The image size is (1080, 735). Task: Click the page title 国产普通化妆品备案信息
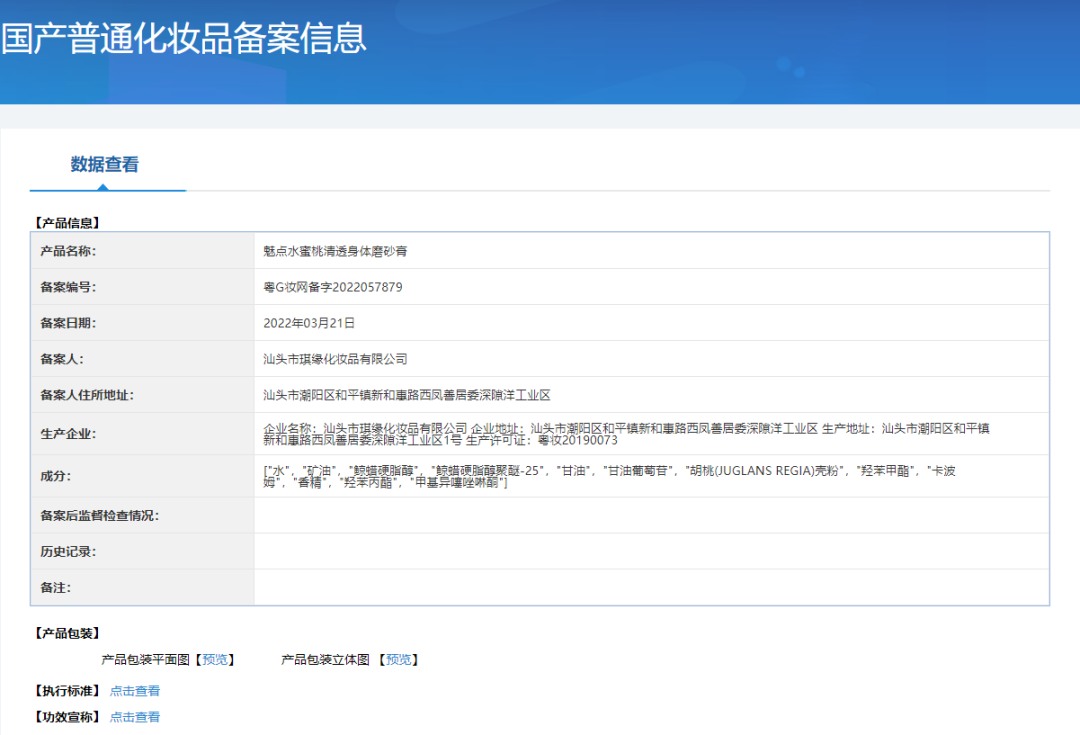pyautogui.click(x=184, y=39)
